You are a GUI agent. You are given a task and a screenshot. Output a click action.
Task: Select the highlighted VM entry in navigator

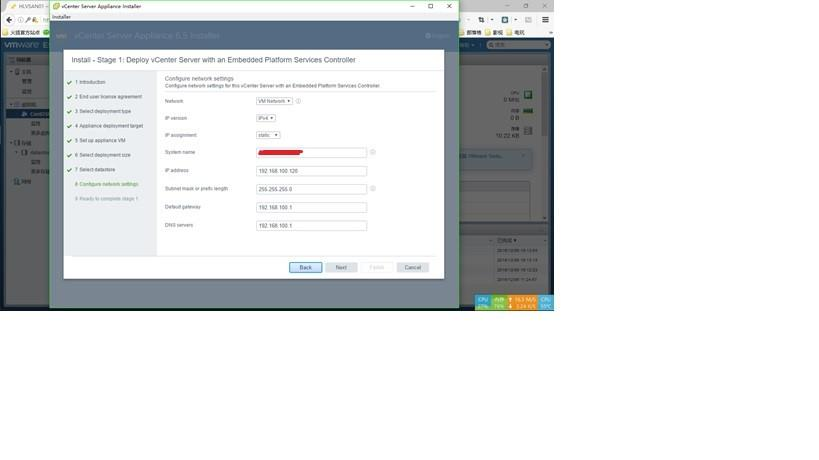click(28, 114)
